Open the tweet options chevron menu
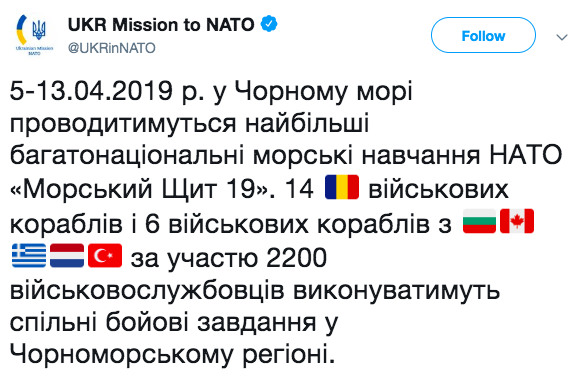The width and height of the screenshot is (578, 378). [x=561, y=37]
